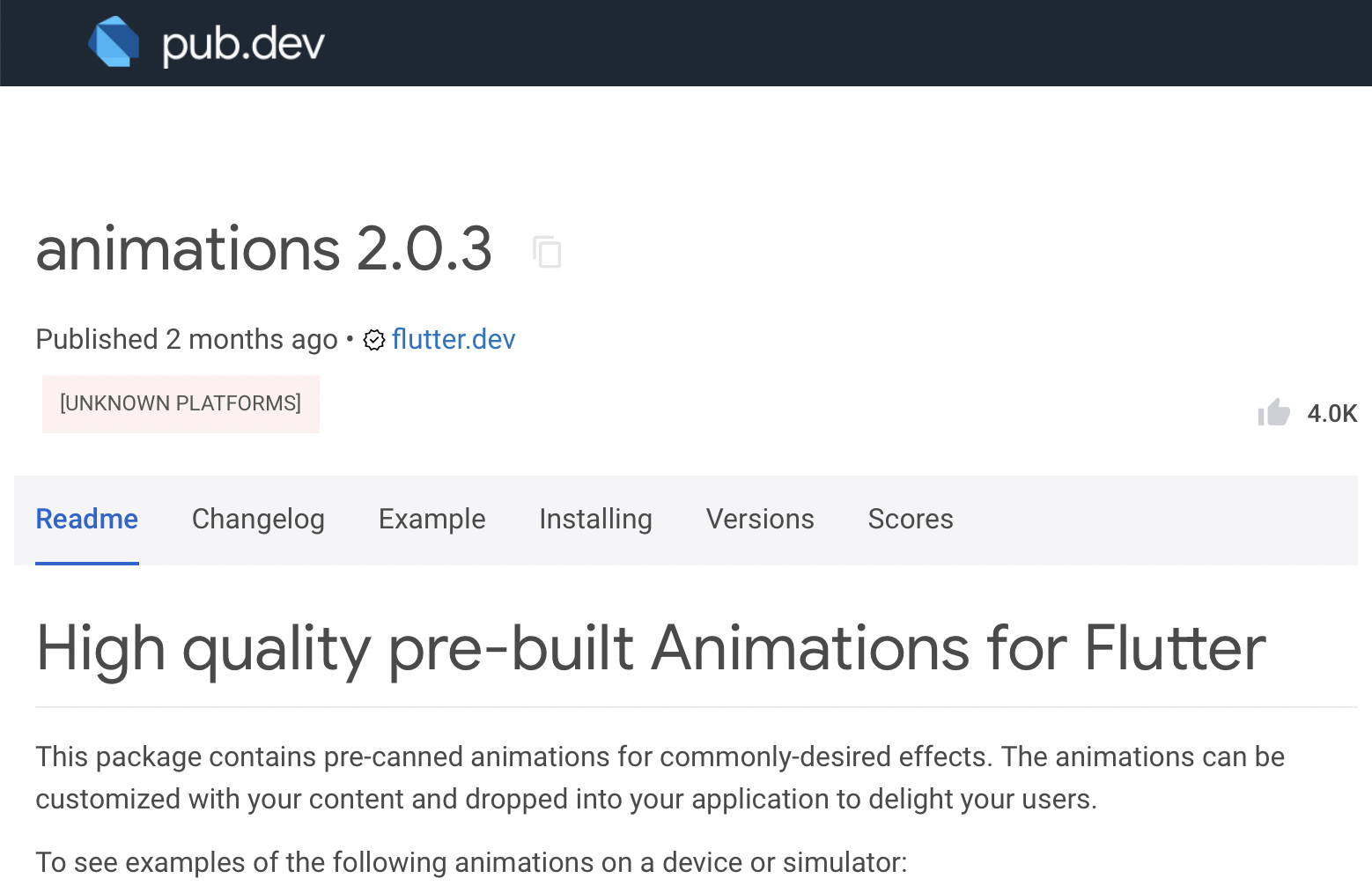The image size is (1372, 893).
Task: Select the copy-to-clipboard icon near animations 2.0.3
Action: (x=547, y=252)
